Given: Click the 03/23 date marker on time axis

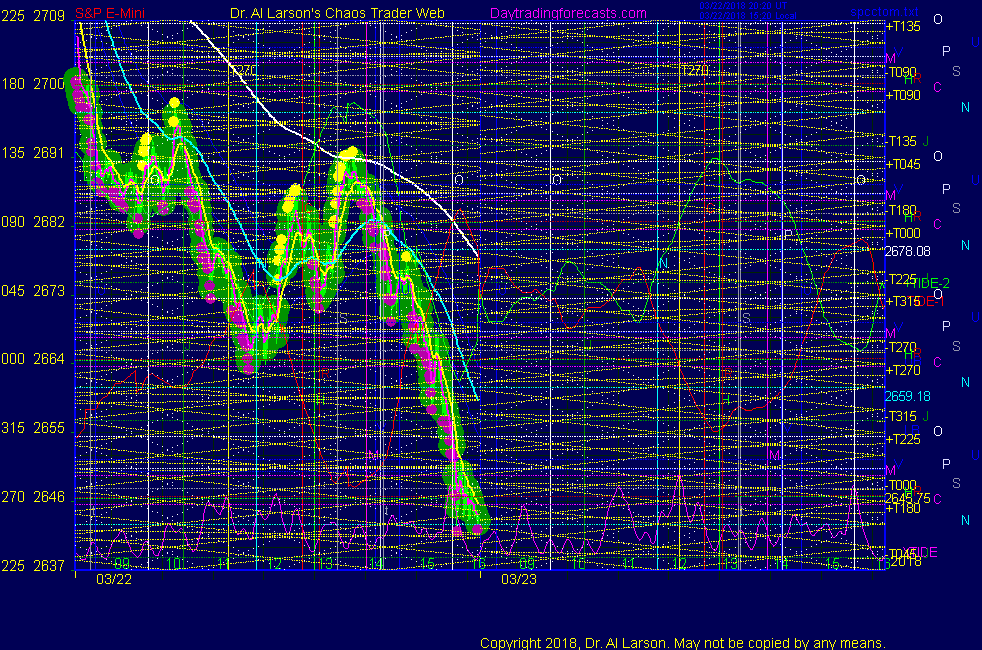Looking at the screenshot, I should [518, 578].
